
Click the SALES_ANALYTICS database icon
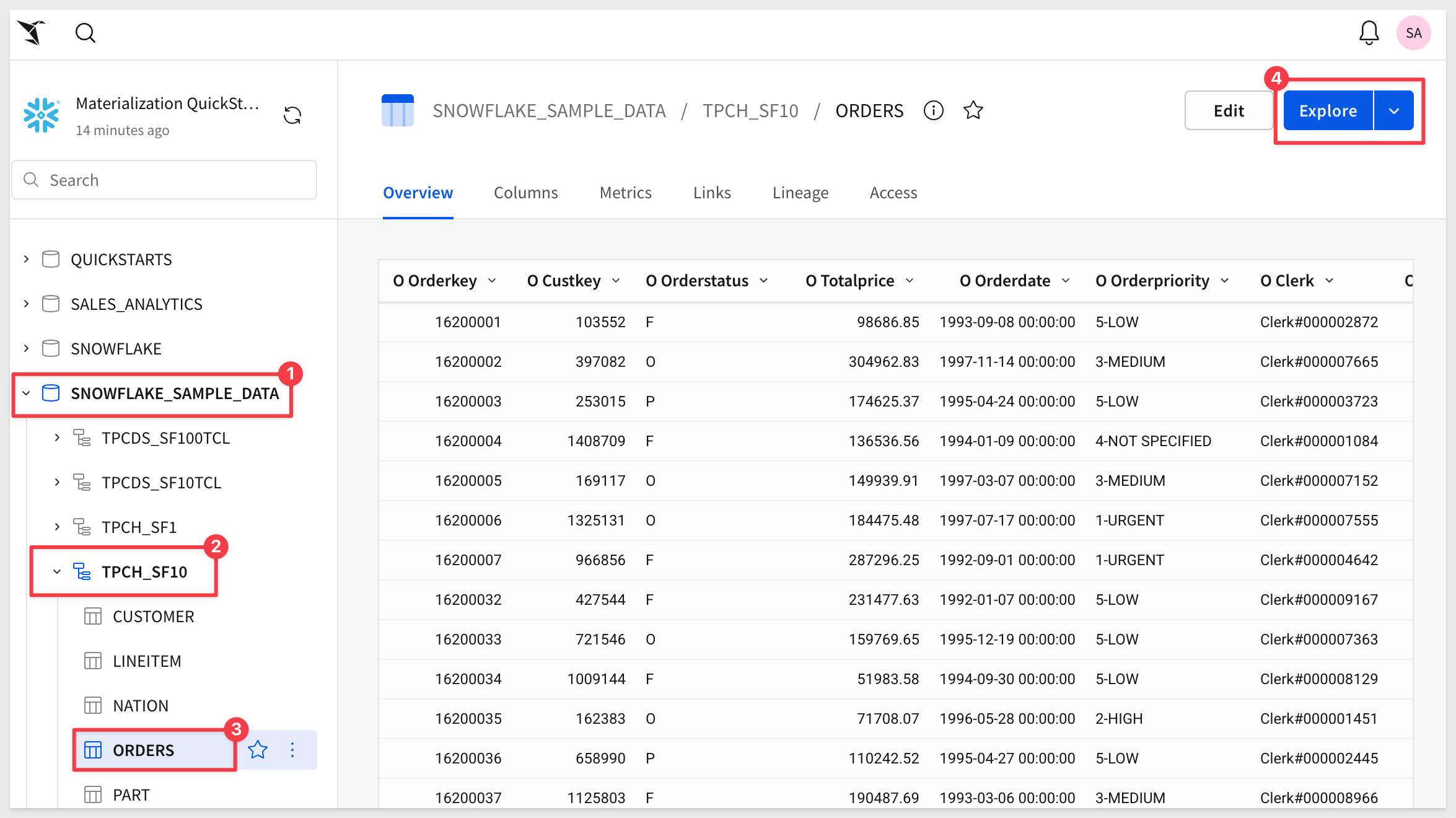(x=51, y=304)
